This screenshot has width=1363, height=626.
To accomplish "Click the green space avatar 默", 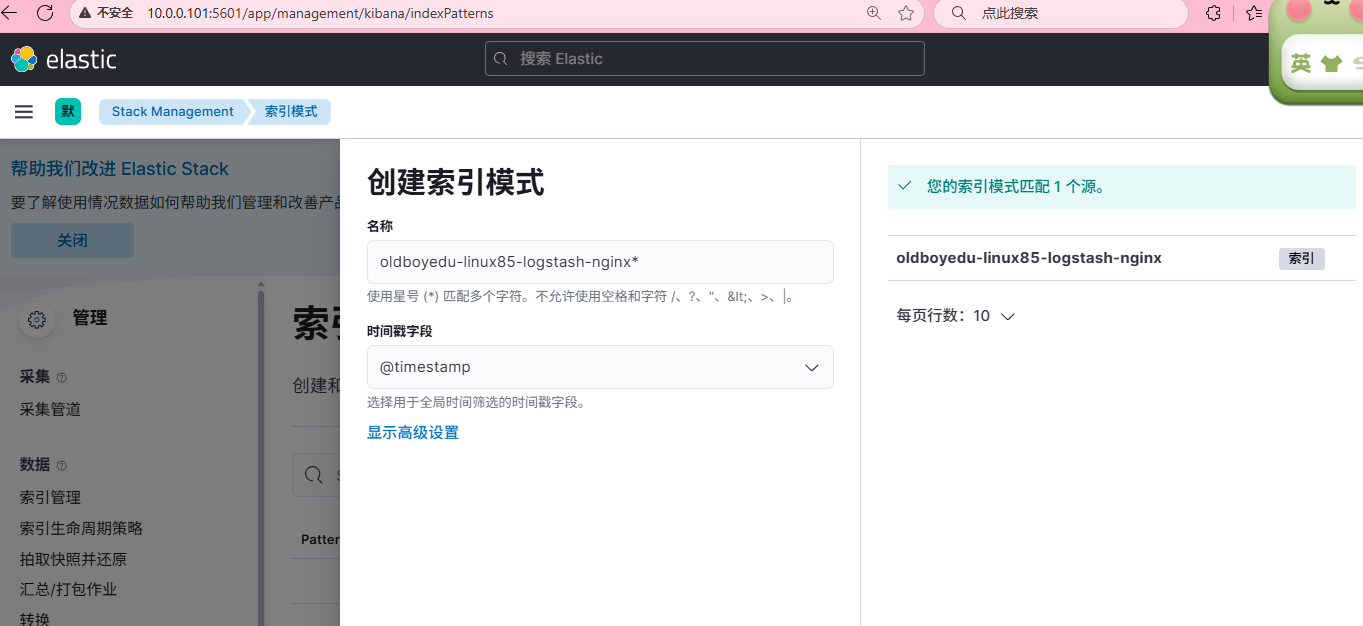I will [68, 112].
